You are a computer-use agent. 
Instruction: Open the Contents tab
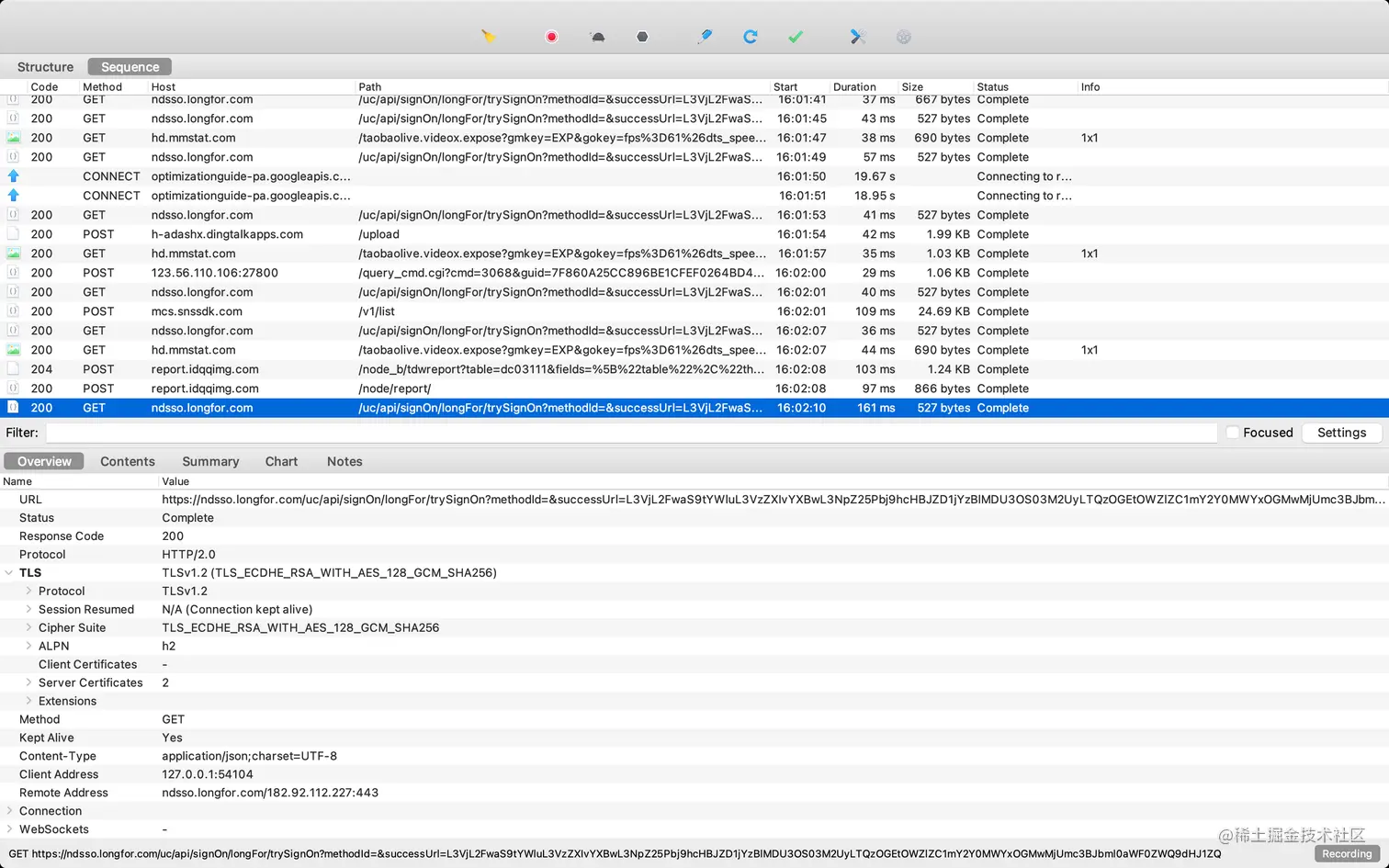[128, 461]
